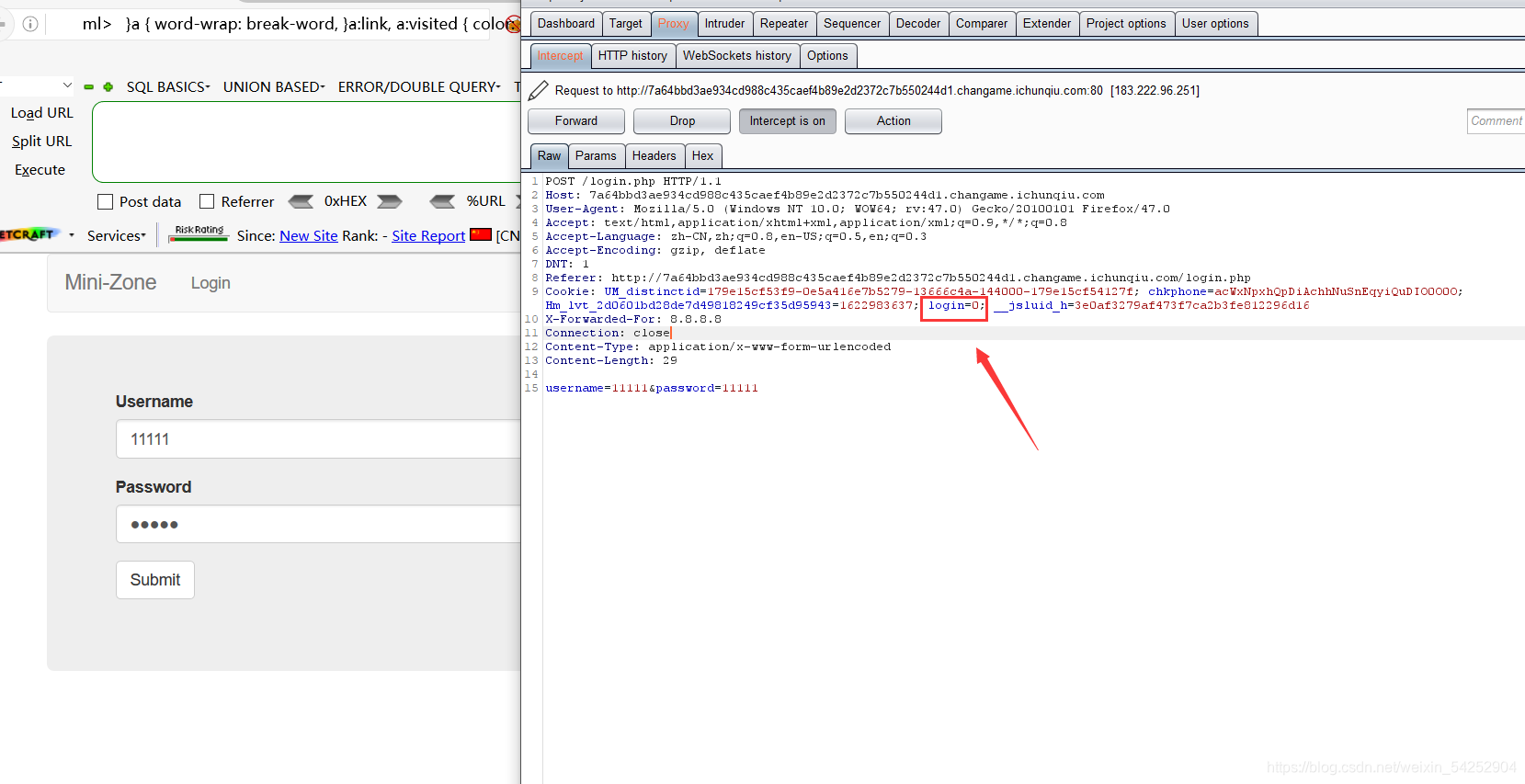
Task: Click the pencil edit icon beside Request to
Action: 539,90
